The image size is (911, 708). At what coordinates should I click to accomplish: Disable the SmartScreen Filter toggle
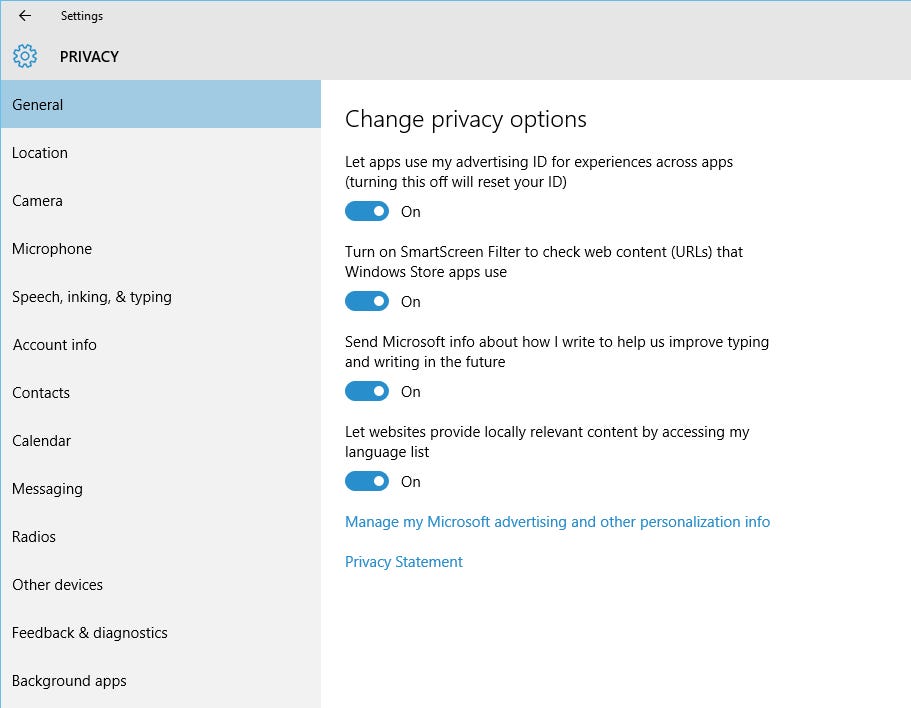(367, 301)
